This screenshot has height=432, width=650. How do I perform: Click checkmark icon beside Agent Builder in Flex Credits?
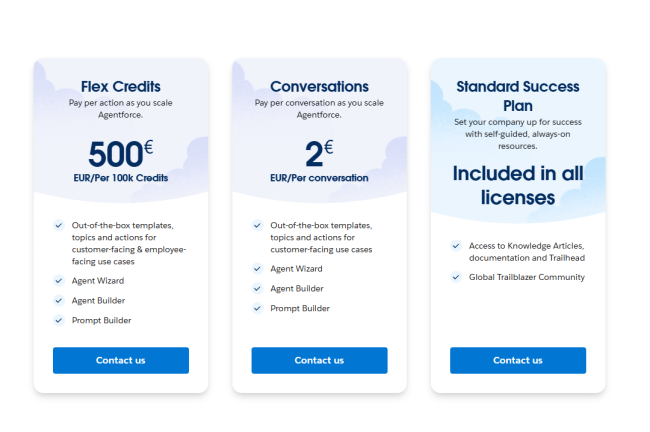[x=59, y=301]
